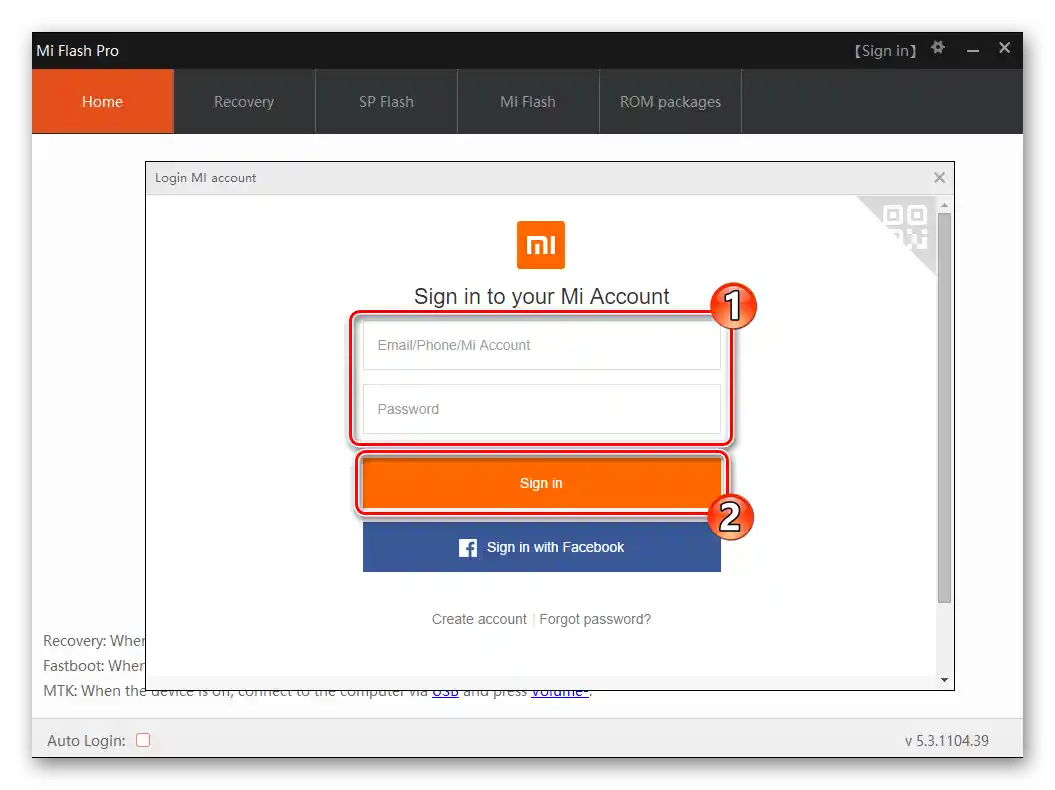The image size is (1055, 790).
Task: Sign in with Facebook
Action: pyautogui.click(x=542, y=548)
